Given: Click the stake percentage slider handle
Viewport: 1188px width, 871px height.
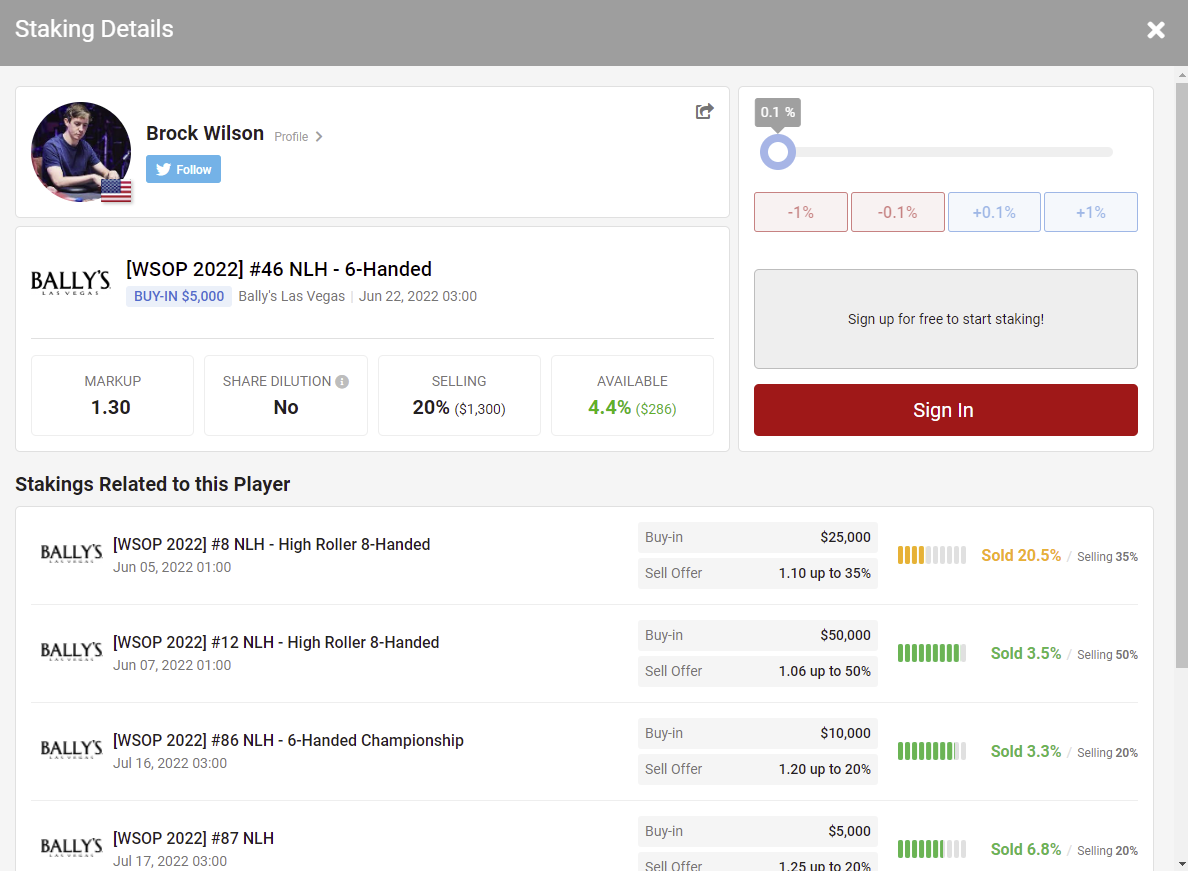Looking at the screenshot, I should tap(777, 152).
